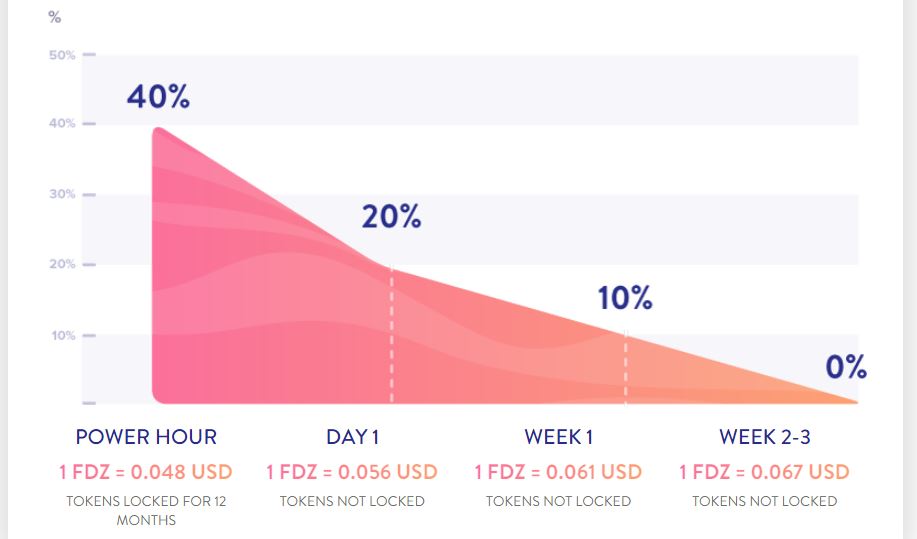Click the 10% y-axis tick label
917x539 pixels.
(x=64, y=336)
